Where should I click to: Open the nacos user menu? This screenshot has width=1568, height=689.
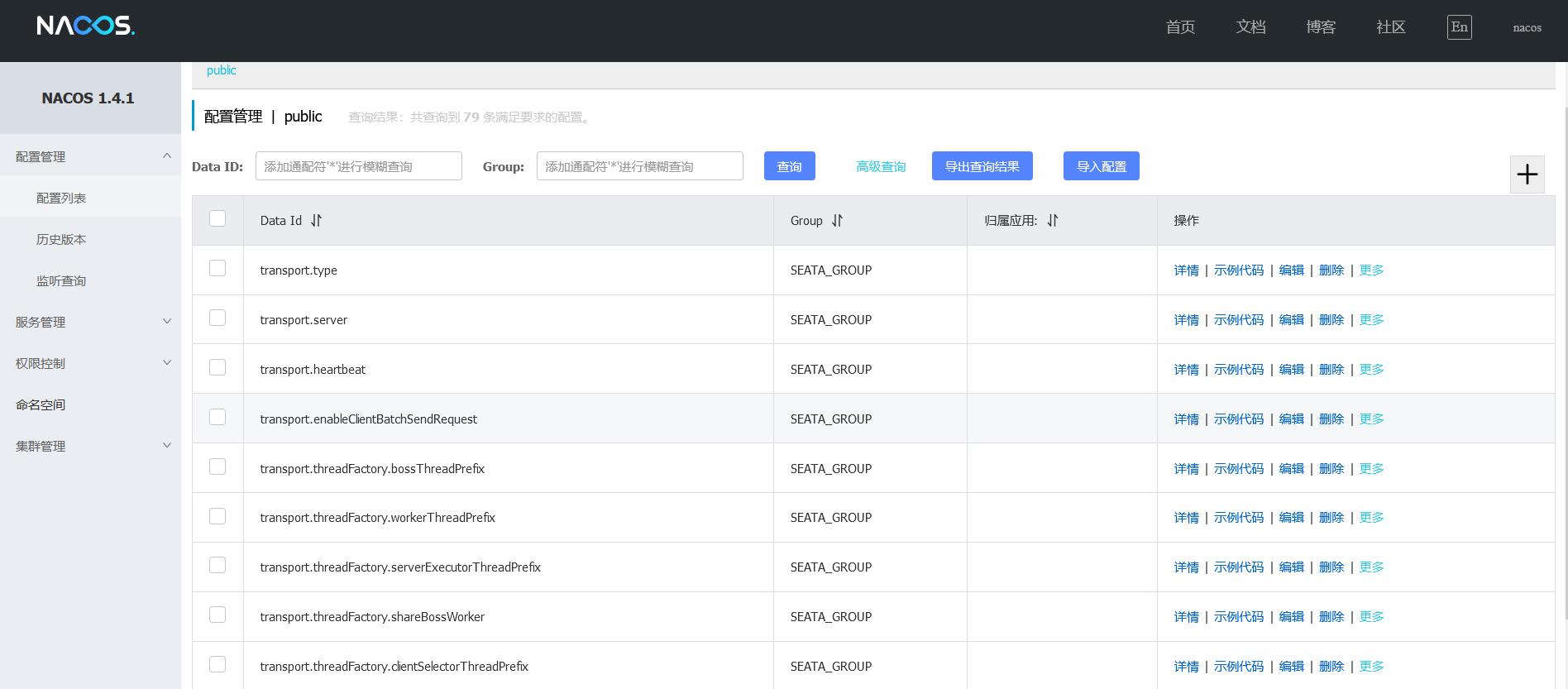point(1527,27)
